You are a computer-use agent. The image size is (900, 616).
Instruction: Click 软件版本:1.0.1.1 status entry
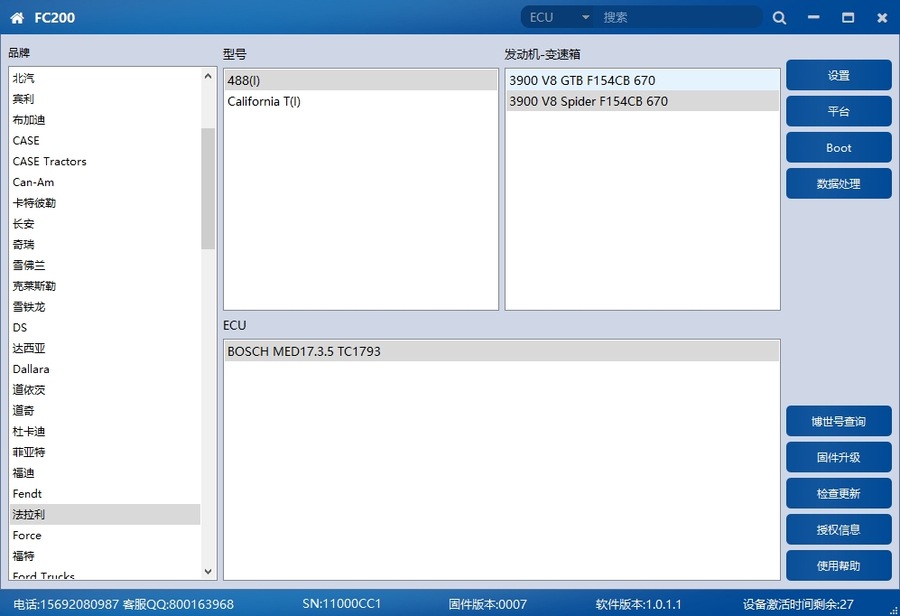point(638,604)
